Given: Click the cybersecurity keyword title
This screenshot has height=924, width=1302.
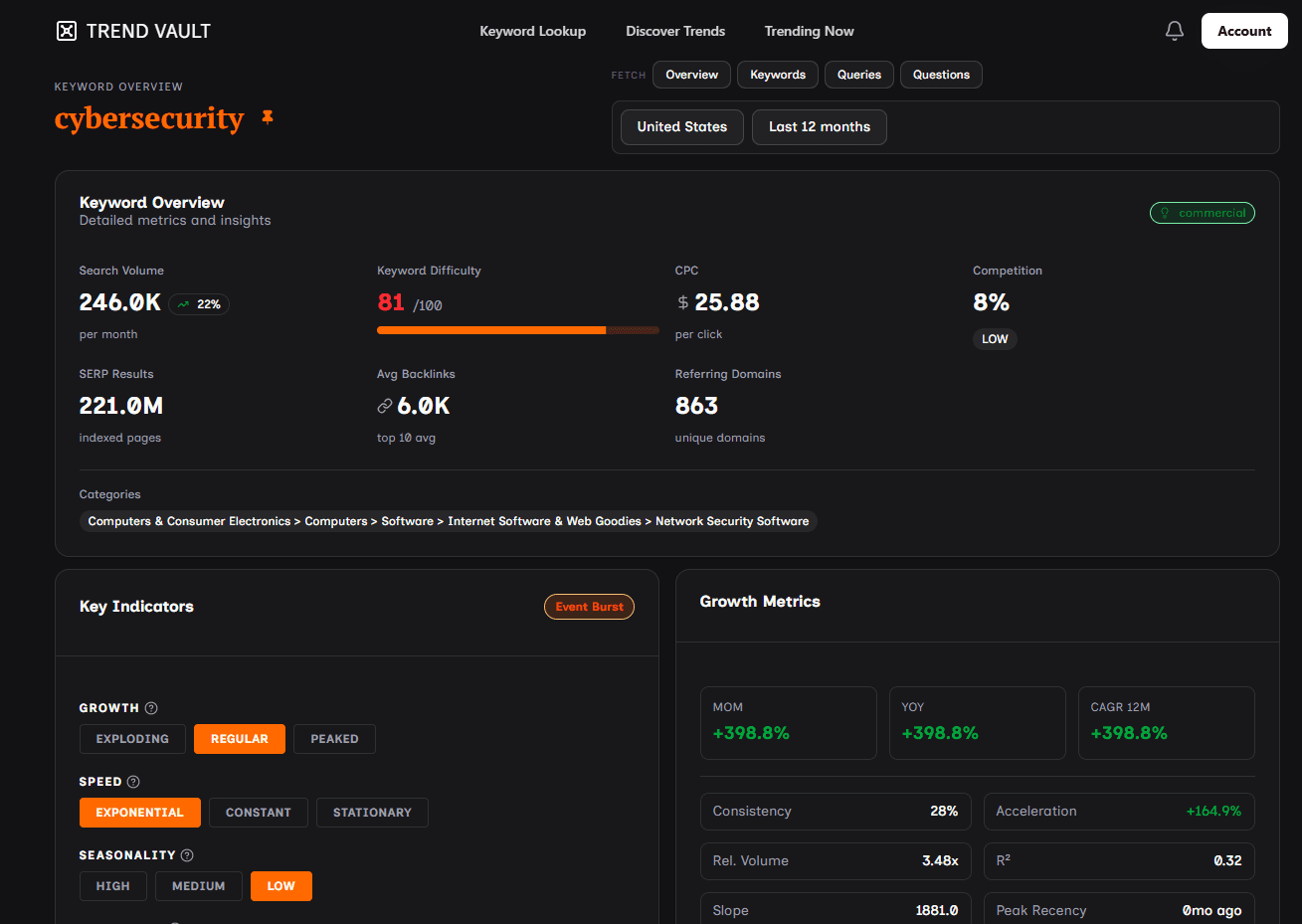Looking at the screenshot, I should [149, 118].
